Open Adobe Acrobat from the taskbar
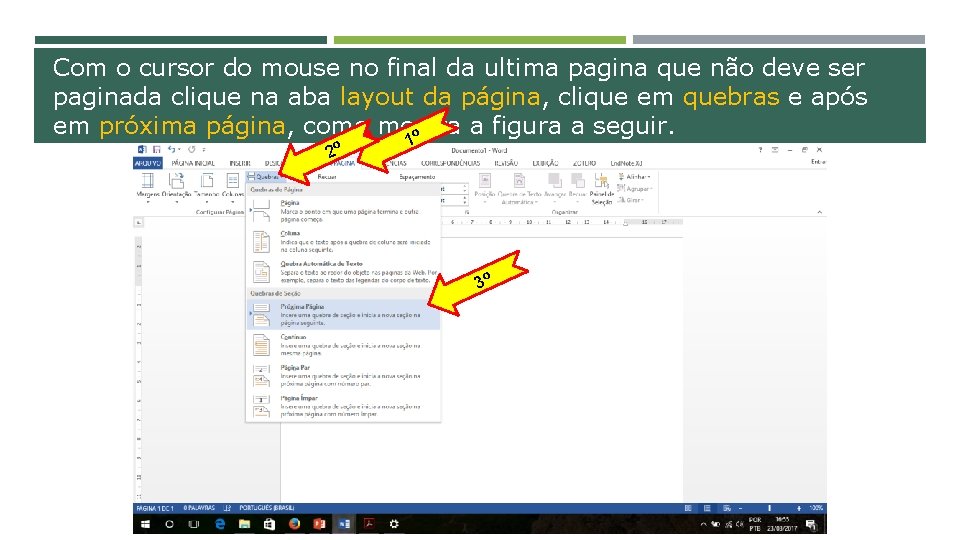 point(369,524)
